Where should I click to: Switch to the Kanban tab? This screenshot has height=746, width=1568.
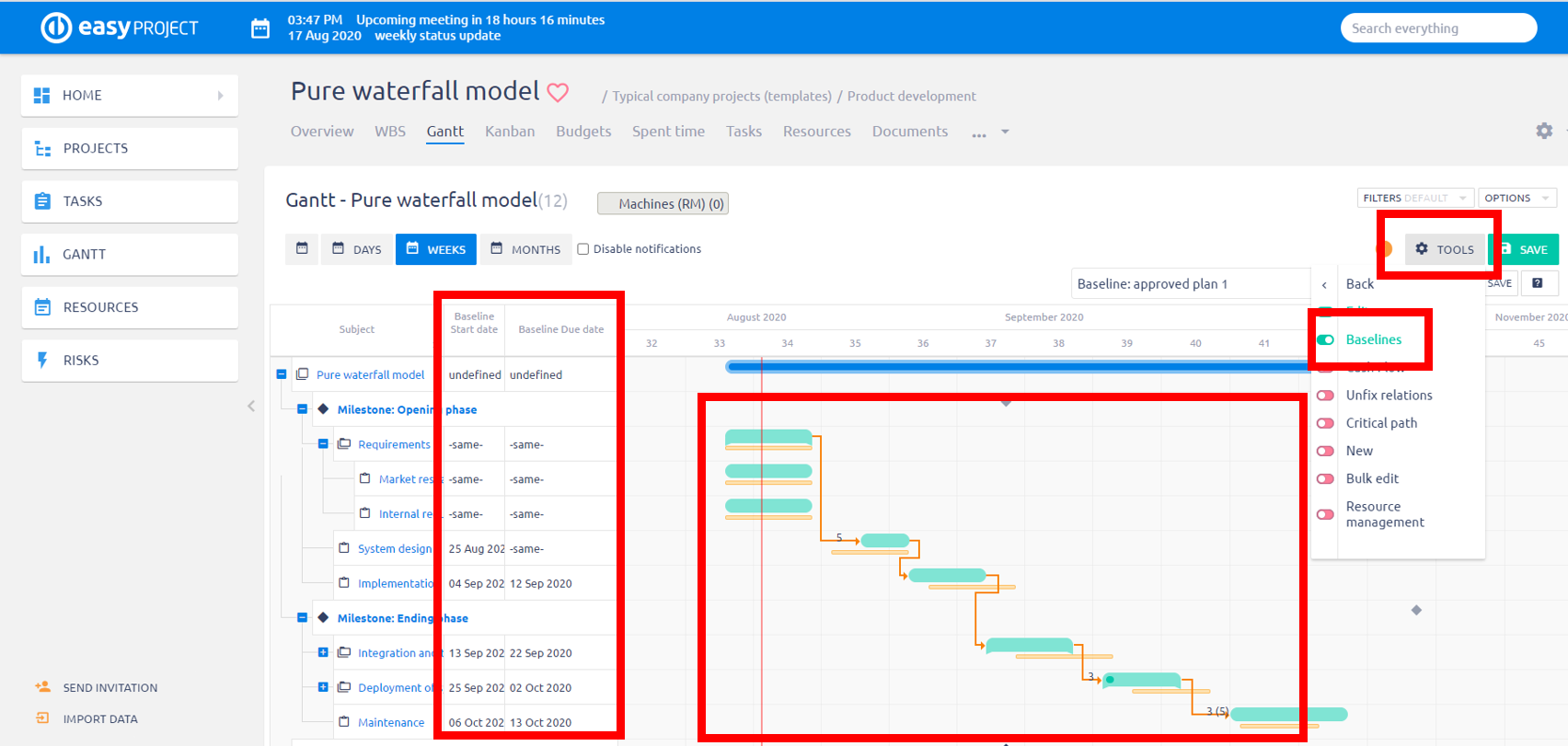point(510,132)
